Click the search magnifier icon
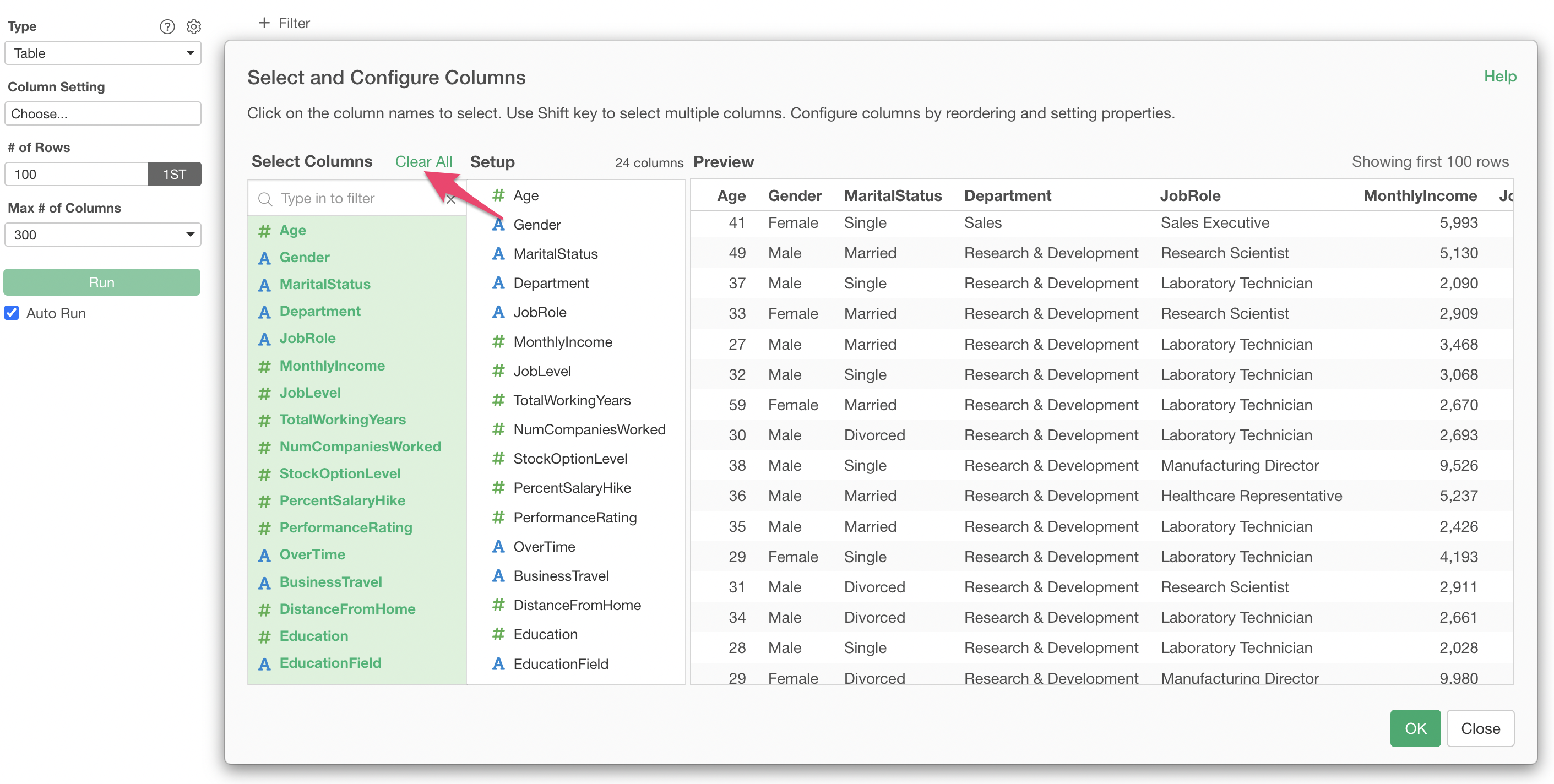The height and width of the screenshot is (784, 1554). coord(265,199)
